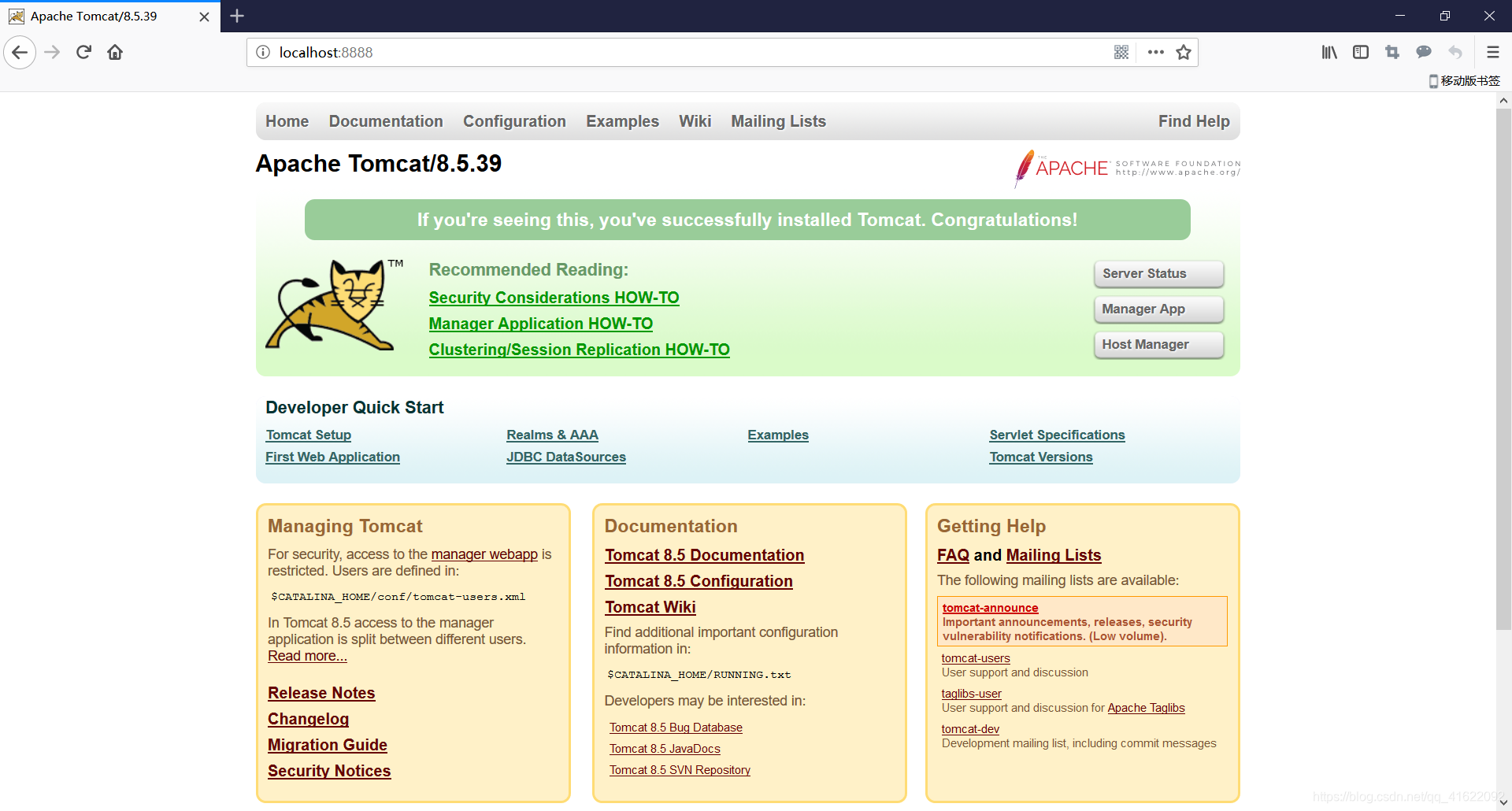Open the tomcat-users mailing list
This screenshot has width=1512, height=811.
coord(976,658)
